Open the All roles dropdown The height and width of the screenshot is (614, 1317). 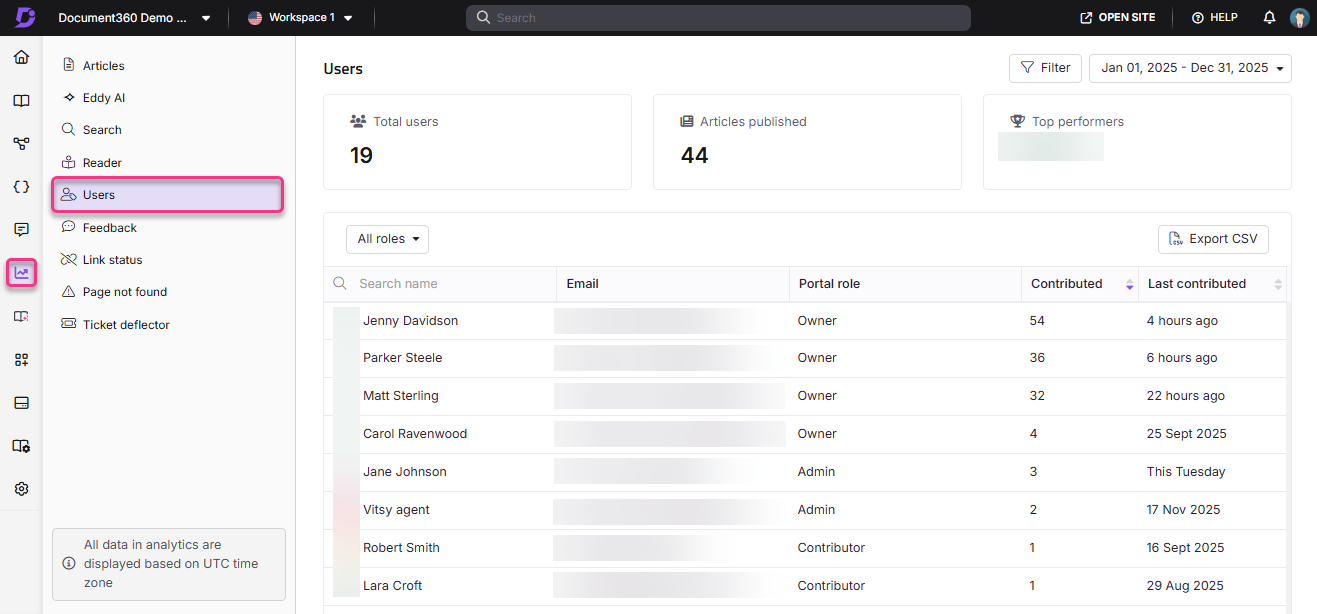click(387, 239)
